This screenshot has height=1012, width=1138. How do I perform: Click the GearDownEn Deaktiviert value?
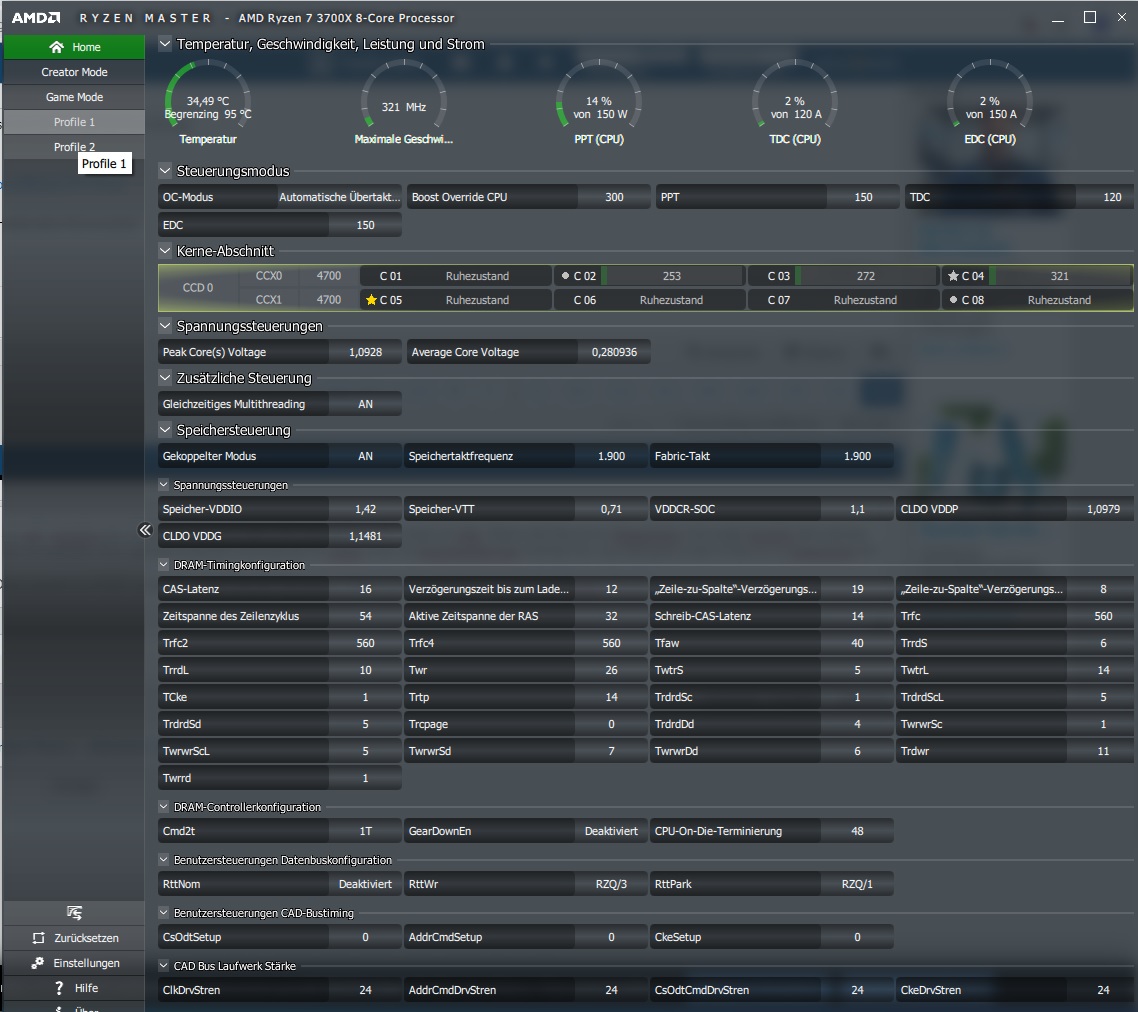pos(611,831)
